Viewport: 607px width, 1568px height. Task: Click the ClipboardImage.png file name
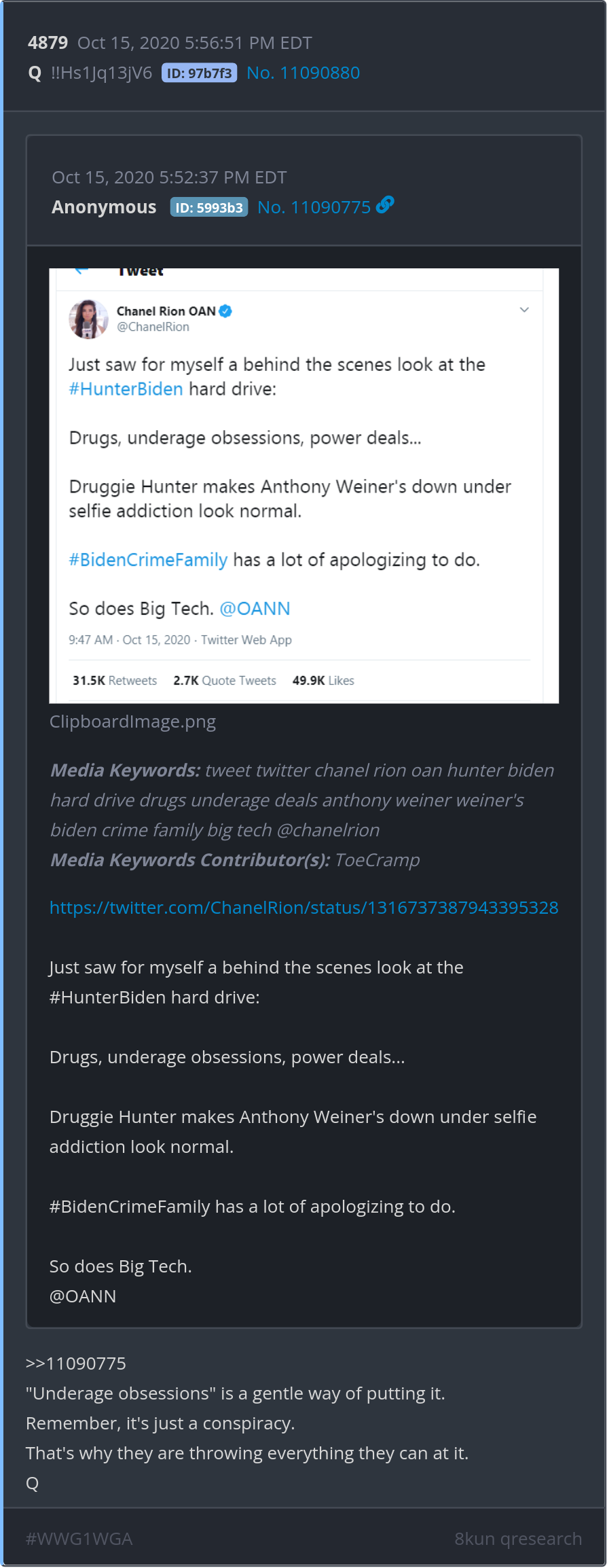pos(132,721)
